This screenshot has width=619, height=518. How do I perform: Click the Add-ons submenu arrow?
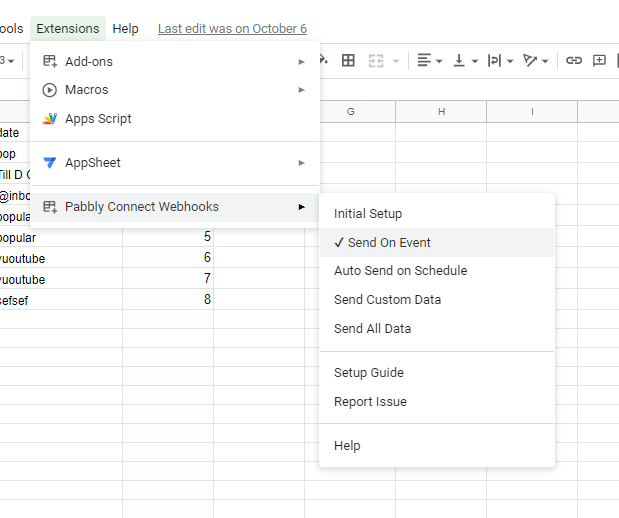pyautogui.click(x=301, y=62)
